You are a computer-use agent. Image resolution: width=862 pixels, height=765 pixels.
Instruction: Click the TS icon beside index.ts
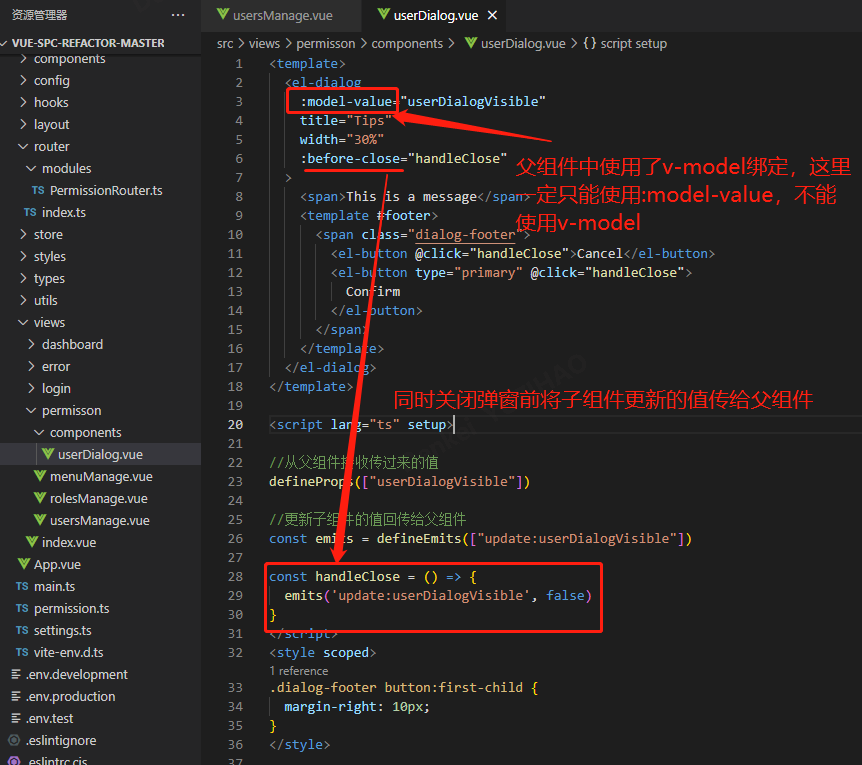click(30, 212)
